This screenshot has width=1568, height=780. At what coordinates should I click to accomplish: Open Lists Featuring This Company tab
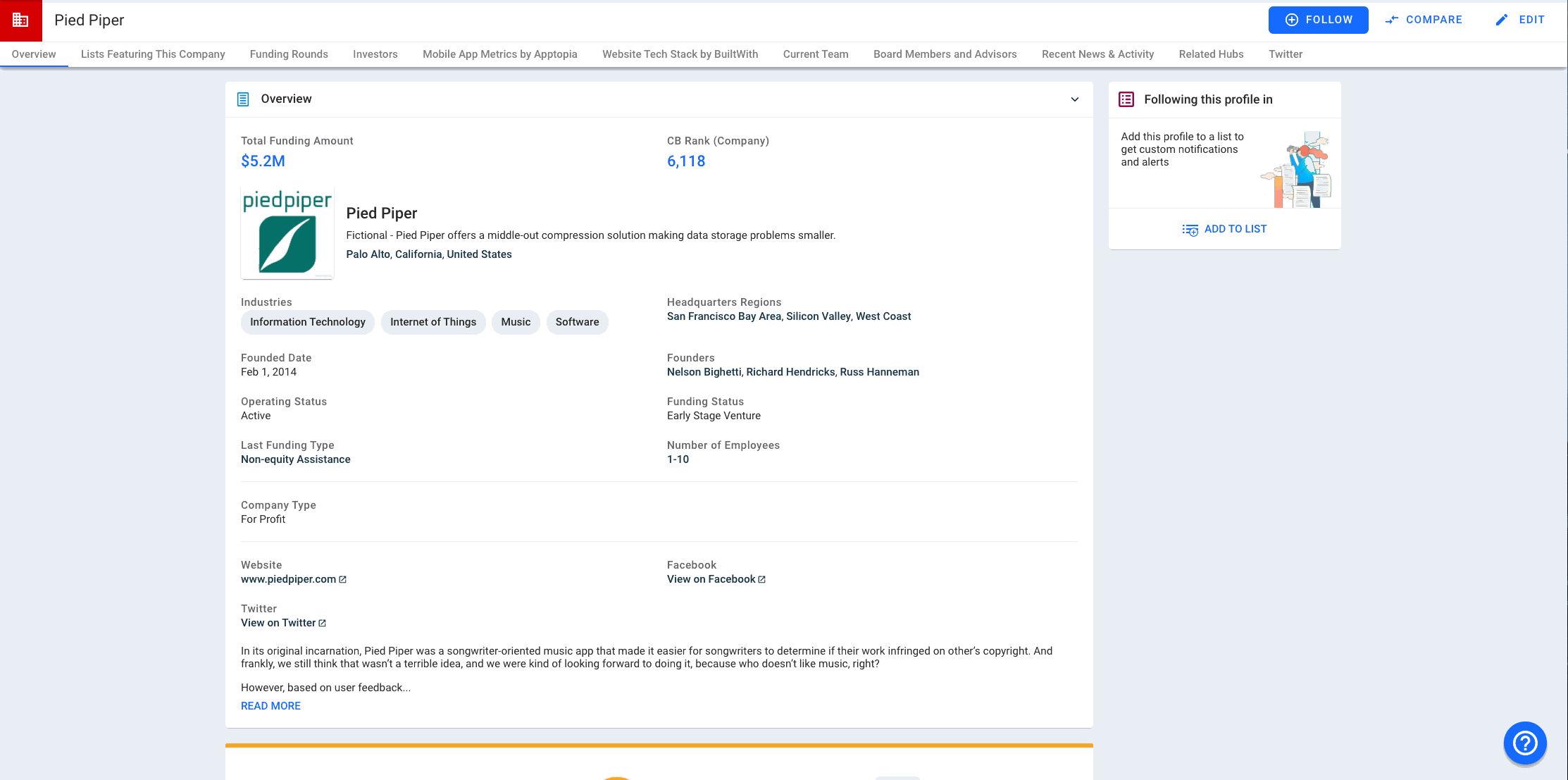click(x=153, y=54)
